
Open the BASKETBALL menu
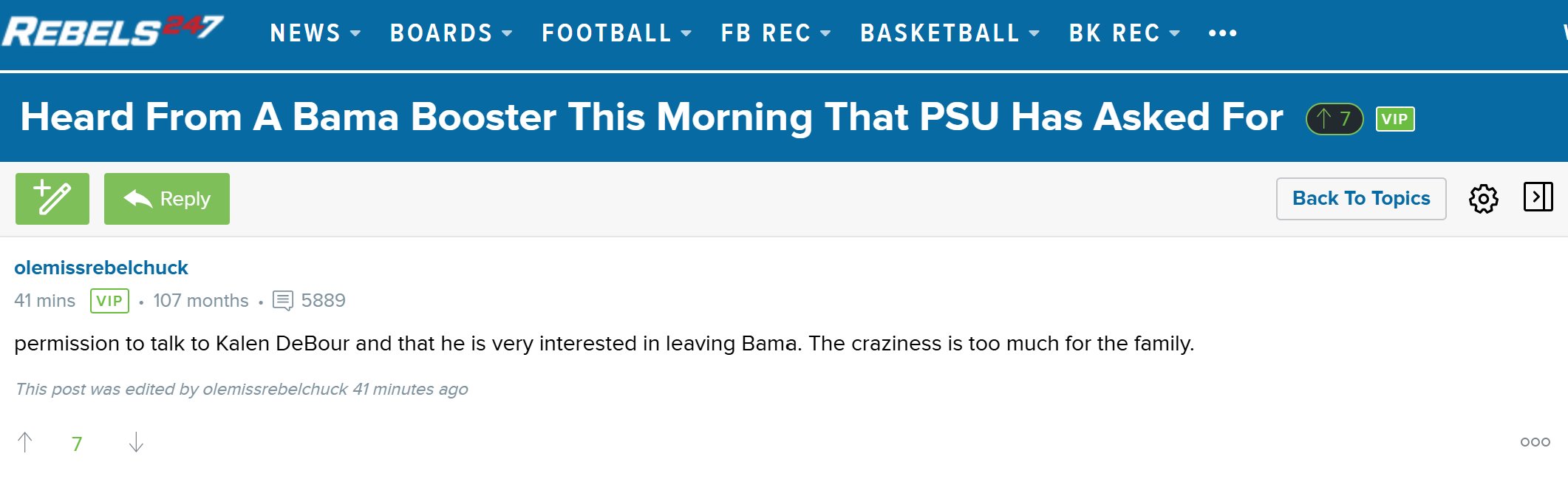tap(950, 33)
